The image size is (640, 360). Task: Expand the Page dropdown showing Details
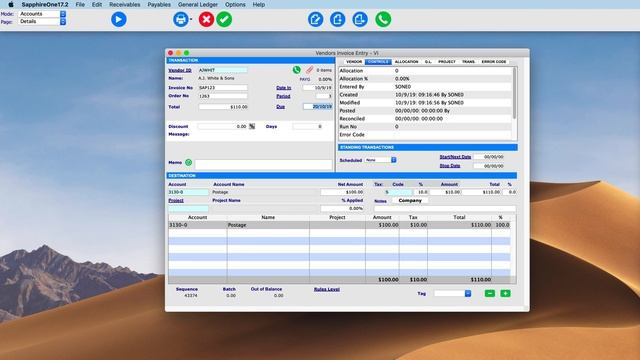[x=63, y=22]
